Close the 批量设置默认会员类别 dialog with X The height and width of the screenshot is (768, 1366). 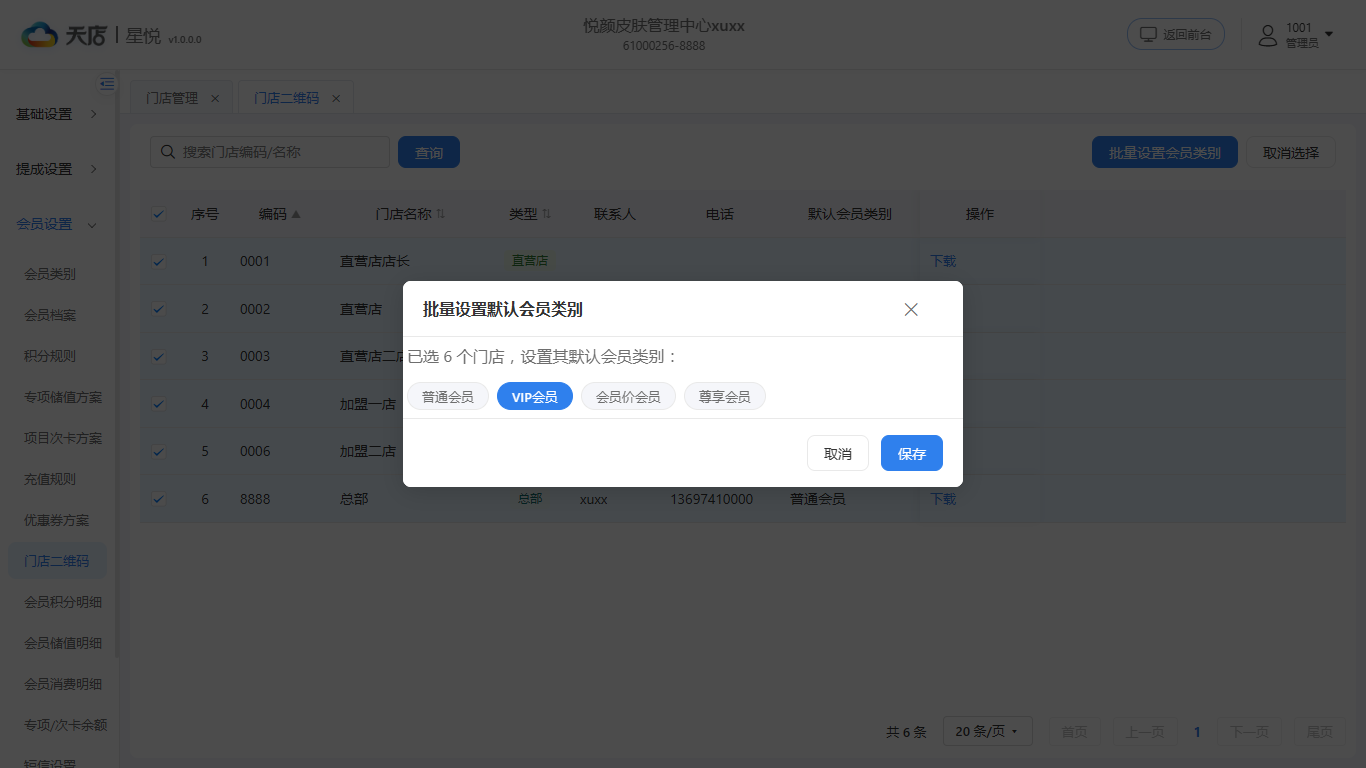click(x=911, y=309)
